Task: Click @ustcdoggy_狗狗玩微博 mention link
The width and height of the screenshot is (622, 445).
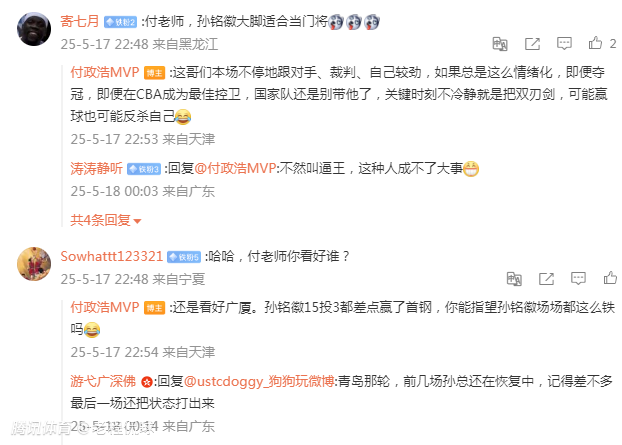Action: (259, 381)
